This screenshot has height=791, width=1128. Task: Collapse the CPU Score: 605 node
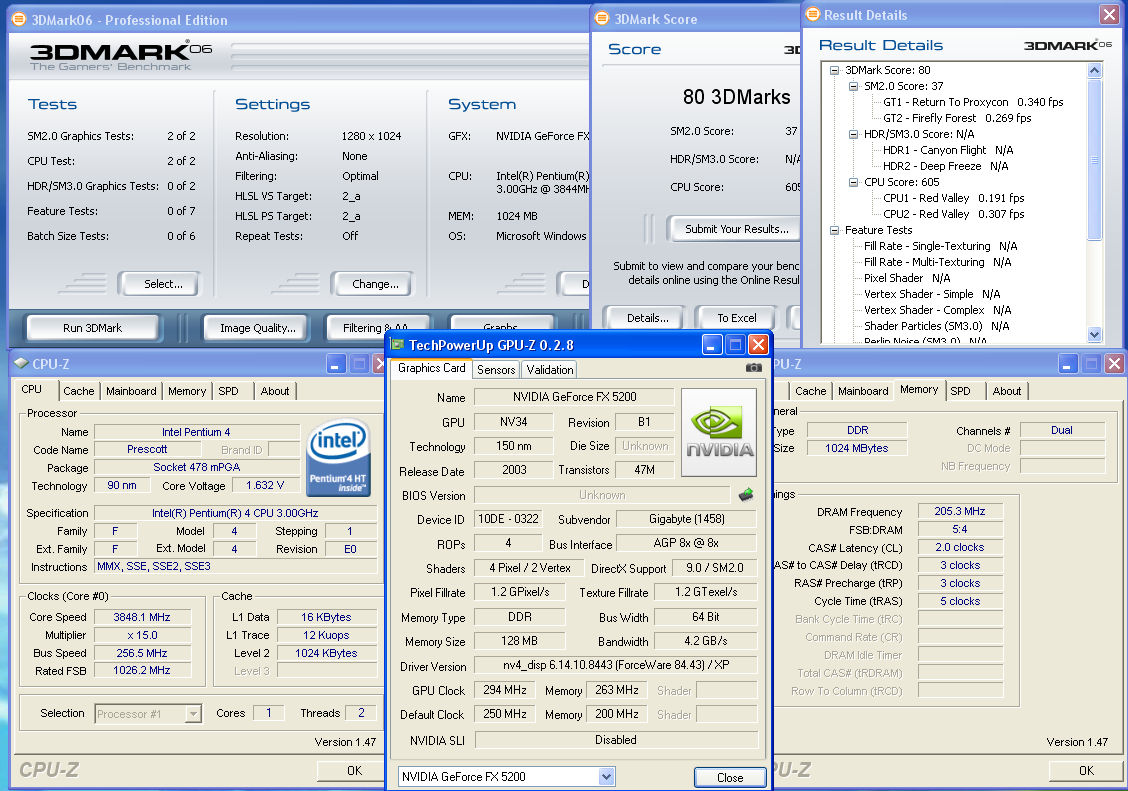pos(853,183)
